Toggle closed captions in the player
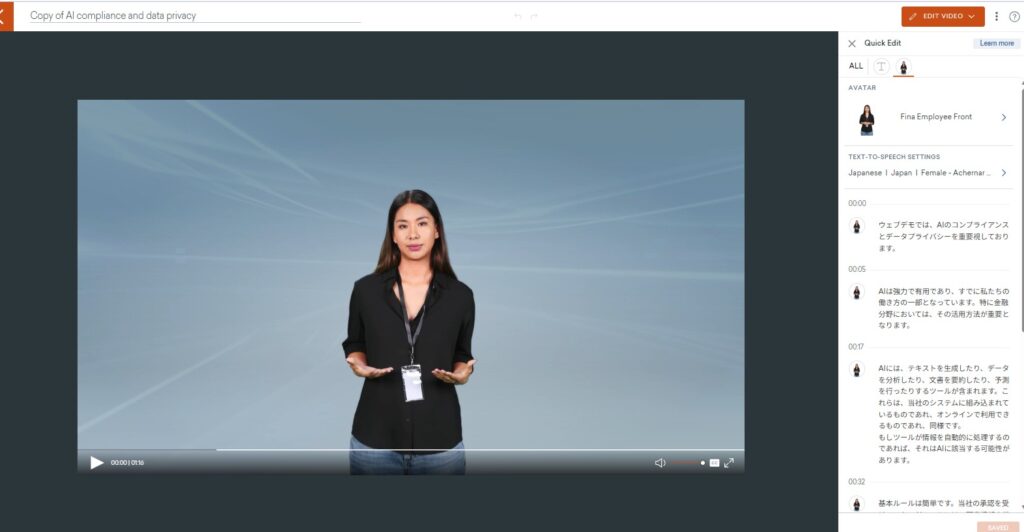Screen dimensions: 1024x532 point(714,463)
